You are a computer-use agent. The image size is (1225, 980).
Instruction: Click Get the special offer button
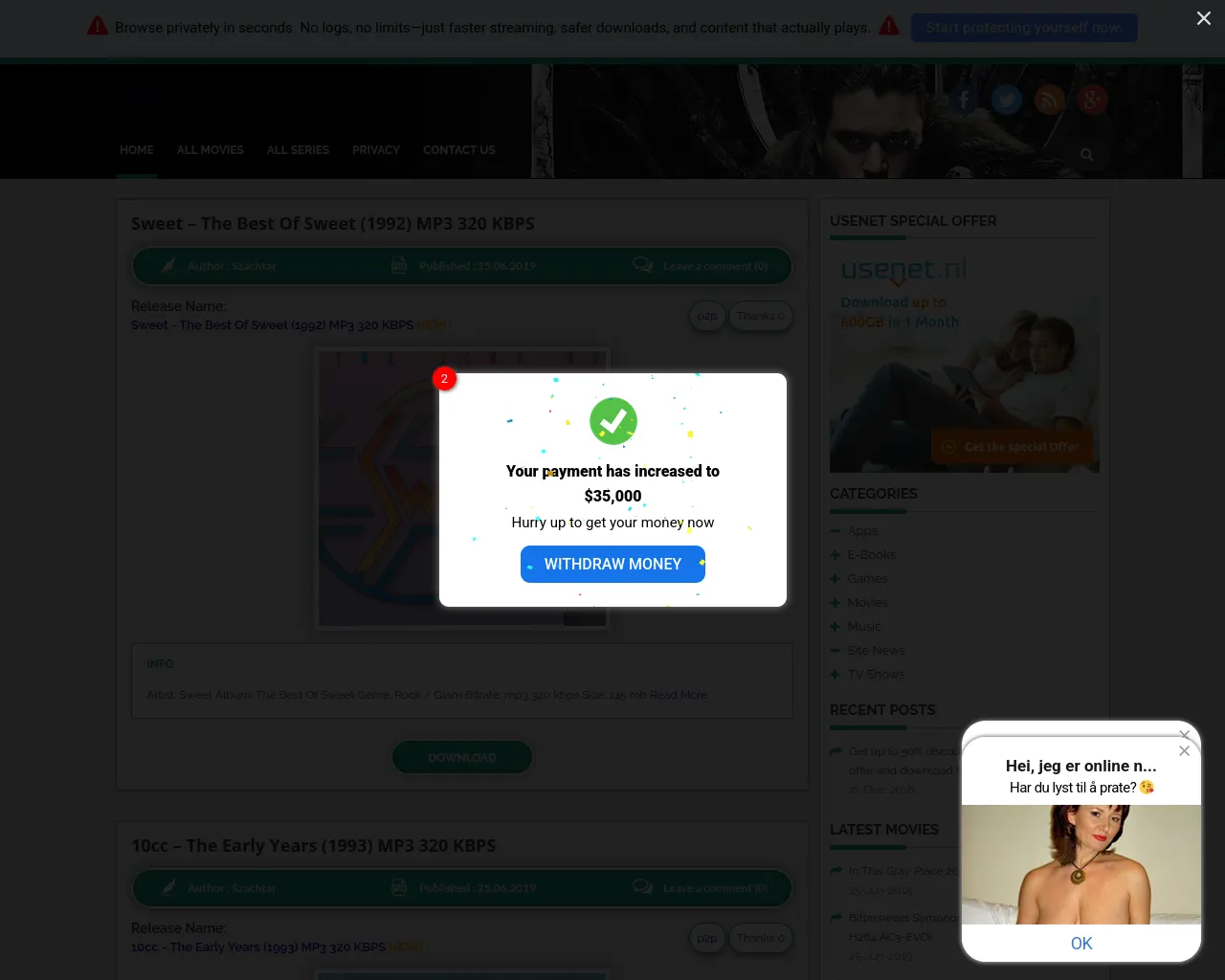point(1012,447)
